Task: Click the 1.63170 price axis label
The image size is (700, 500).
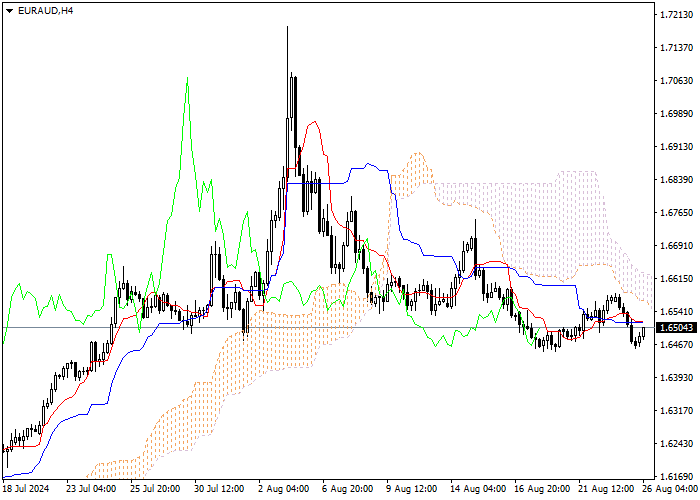Action: [676, 410]
